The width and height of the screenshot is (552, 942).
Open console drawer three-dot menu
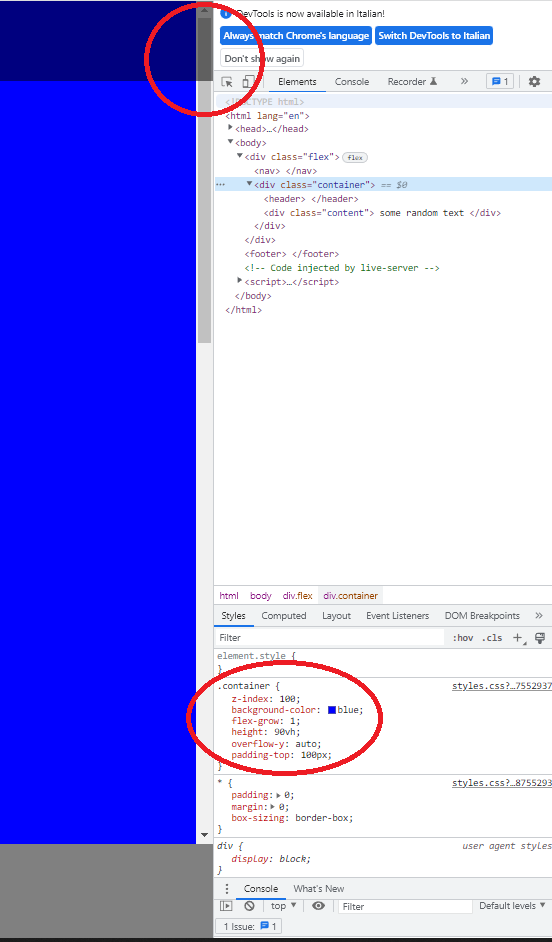227,889
